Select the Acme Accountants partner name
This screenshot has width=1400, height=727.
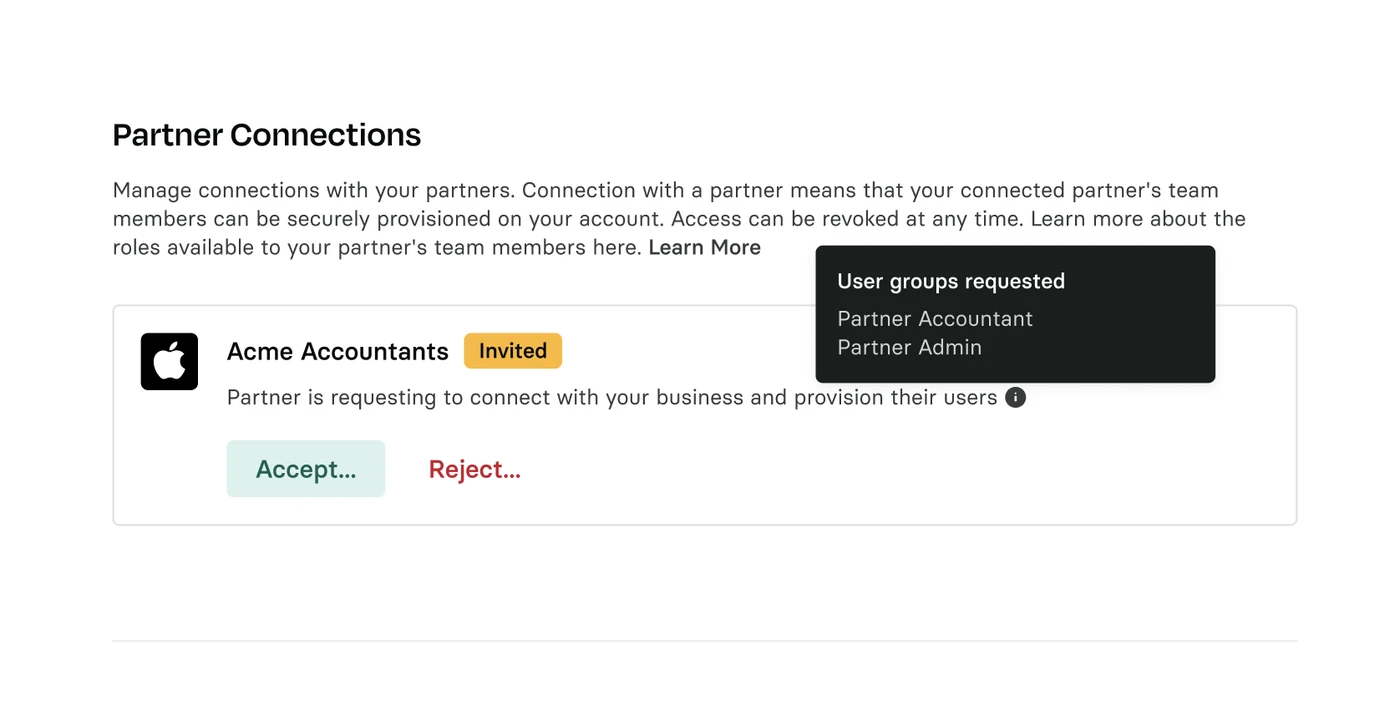tap(338, 351)
